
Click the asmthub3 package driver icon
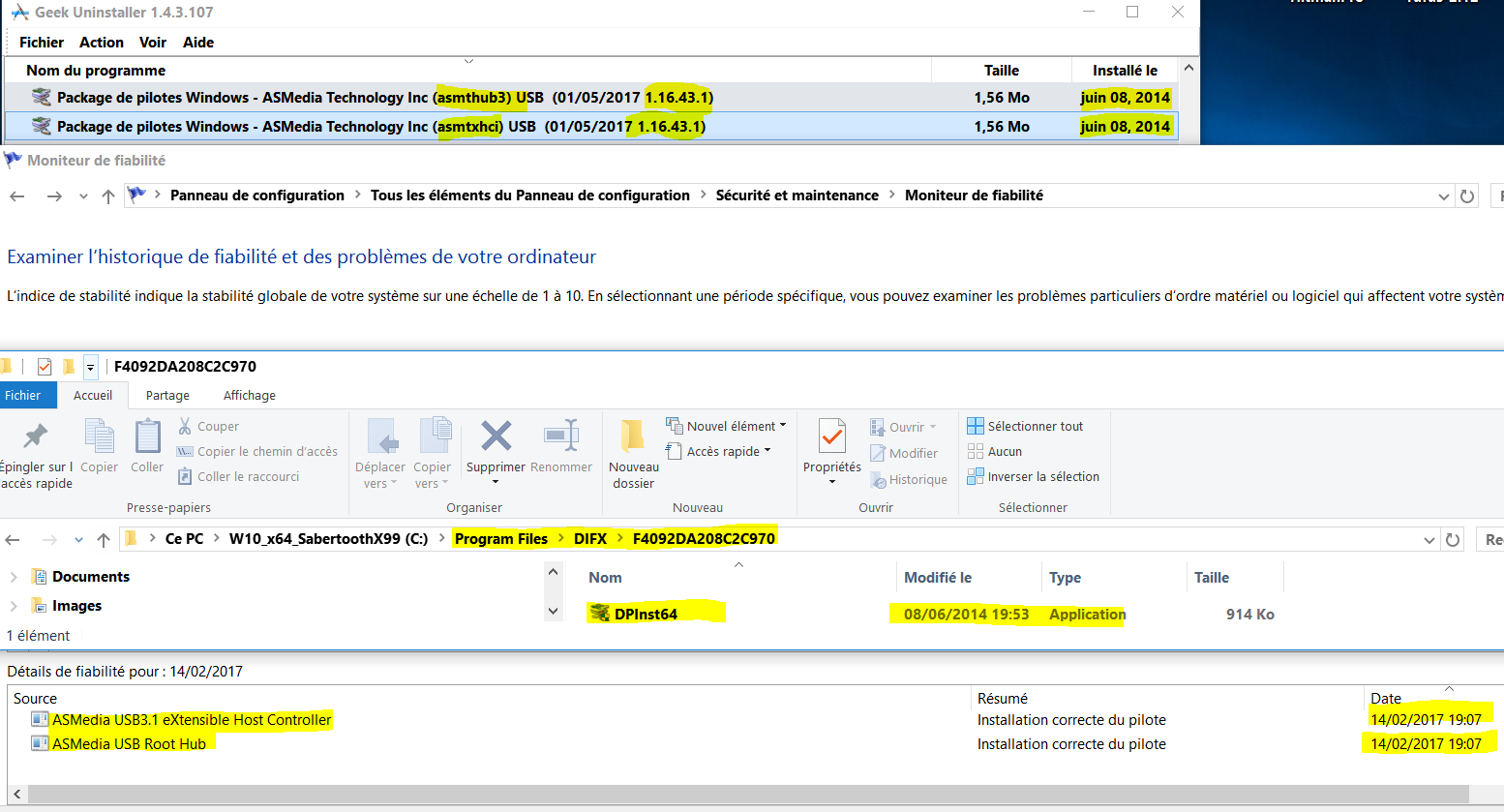pyautogui.click(x=42, y=97)
